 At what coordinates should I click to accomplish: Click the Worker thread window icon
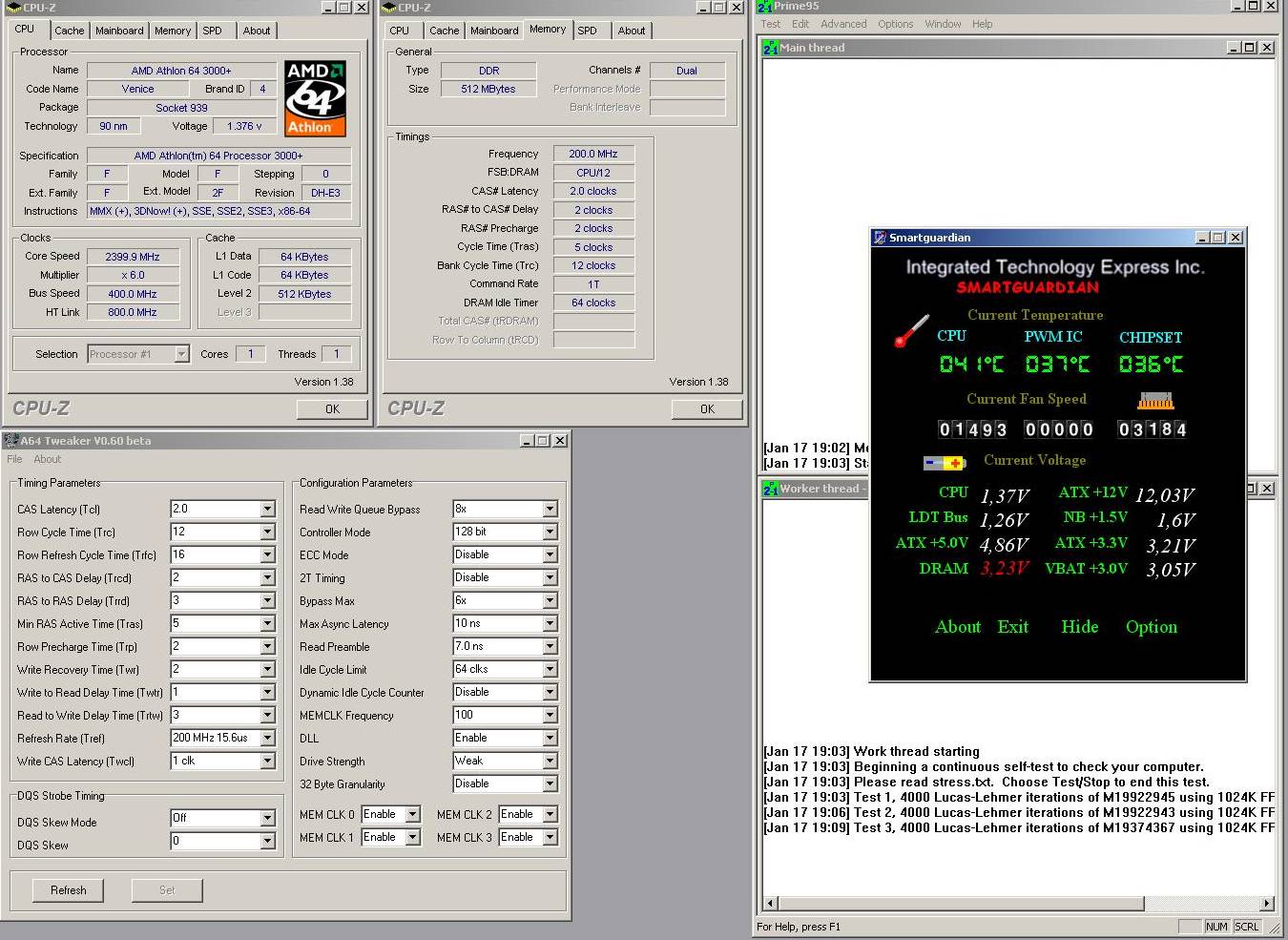tap(770, 489)
